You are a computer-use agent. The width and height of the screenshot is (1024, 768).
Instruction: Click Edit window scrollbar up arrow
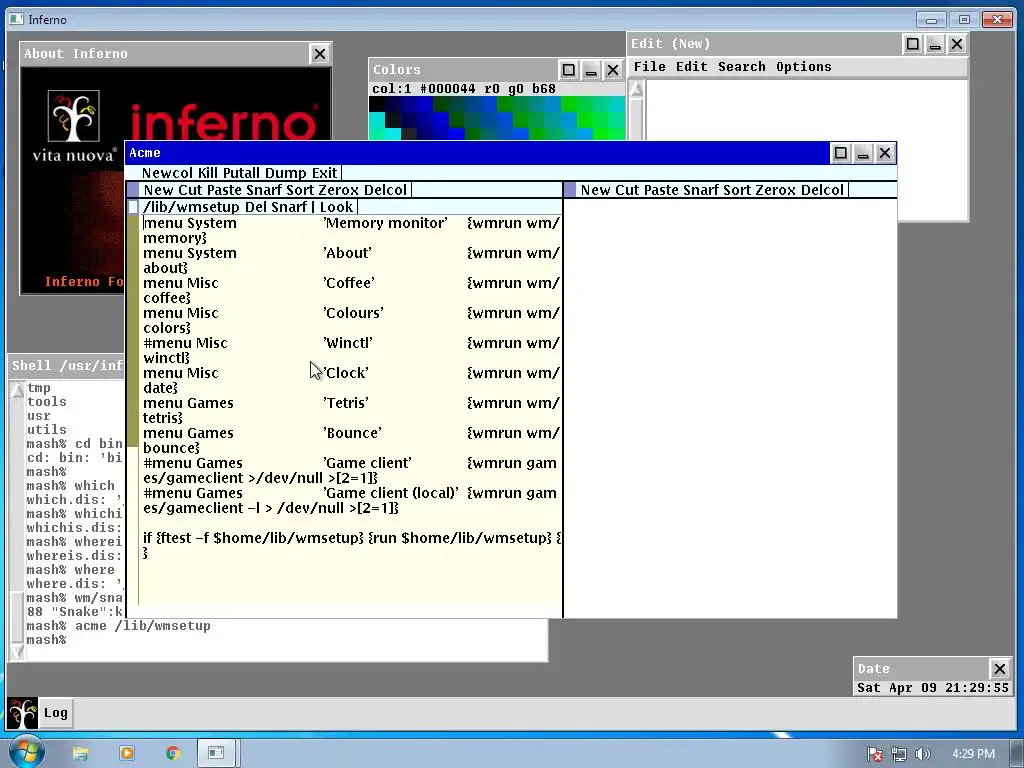pyautogui.click(x=637, y=89)
